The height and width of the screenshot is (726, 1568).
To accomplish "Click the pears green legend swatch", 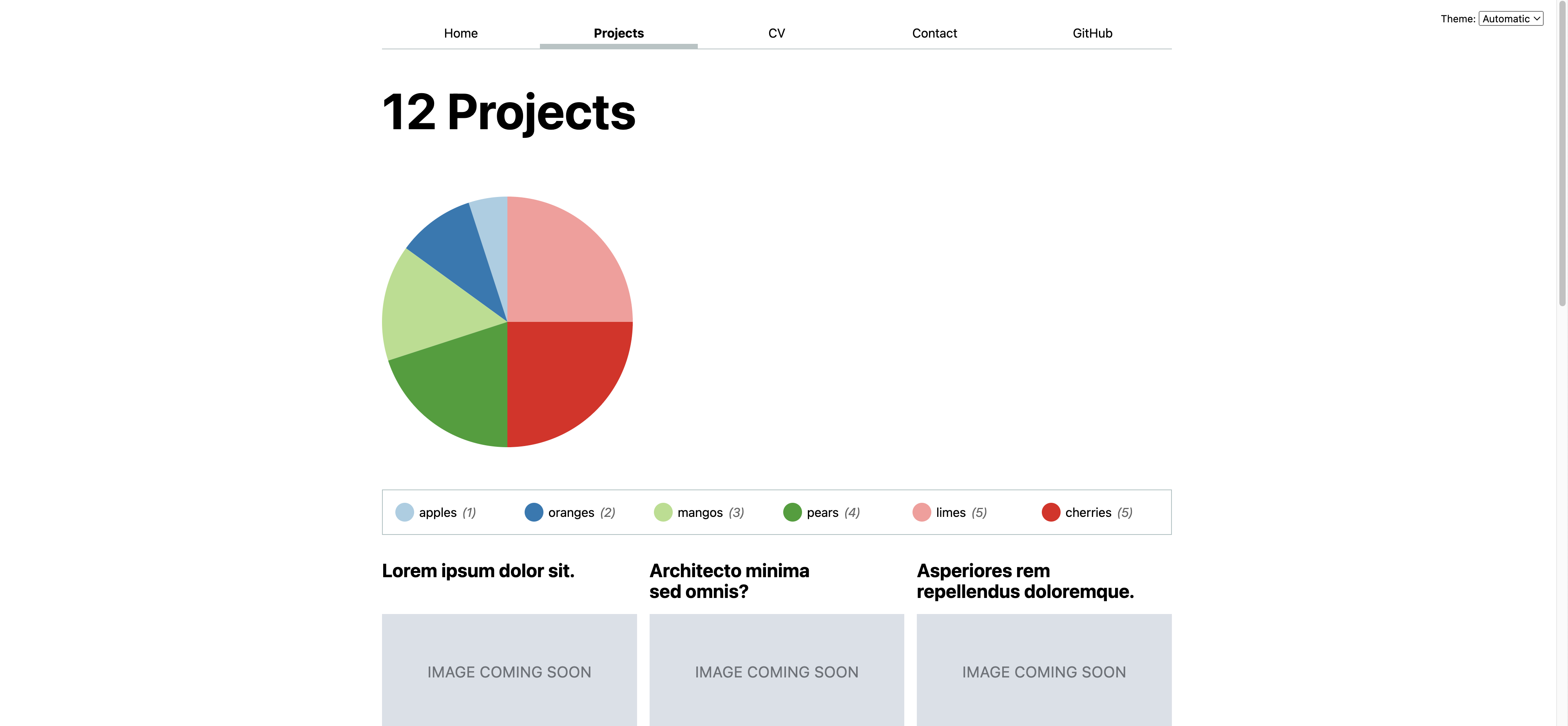I will click(x=792, y=512).
